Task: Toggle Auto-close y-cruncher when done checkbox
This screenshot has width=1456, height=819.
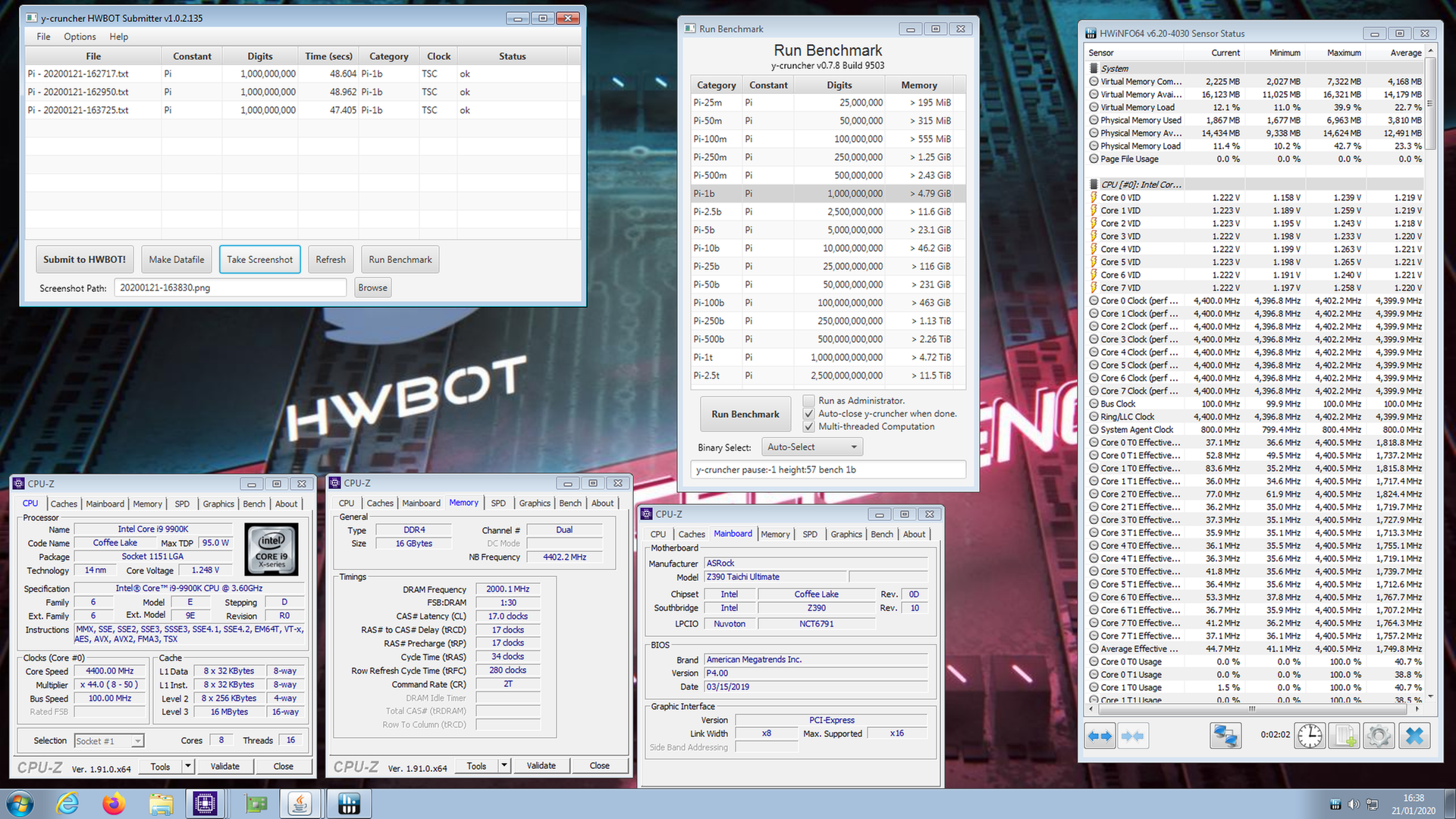Action: click(x=808, y=414)
